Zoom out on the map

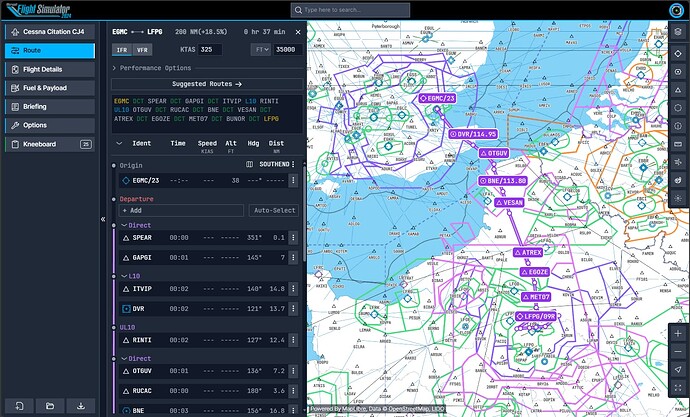678,350
